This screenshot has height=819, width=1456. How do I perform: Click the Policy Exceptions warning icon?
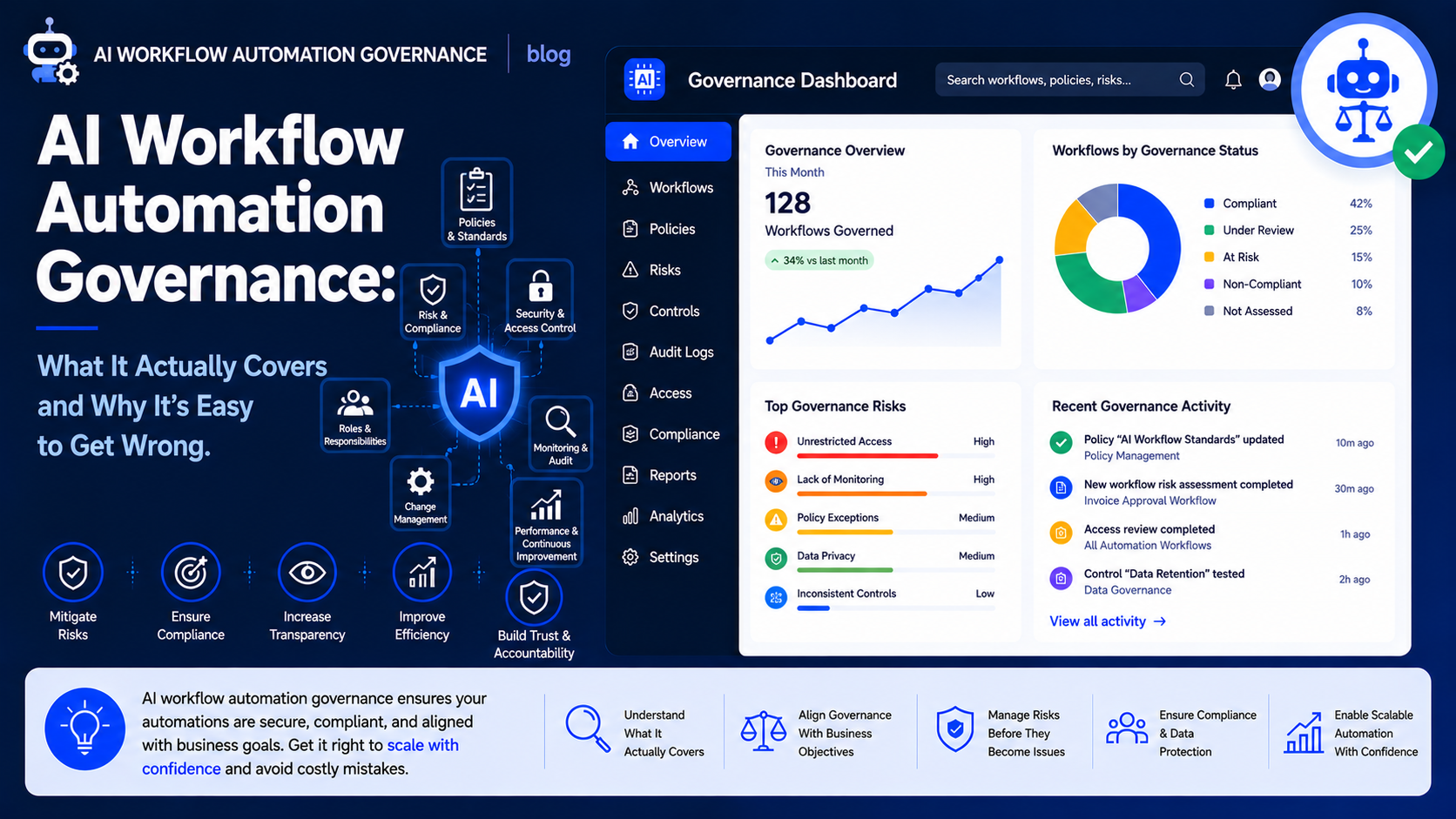click(775, 520)
